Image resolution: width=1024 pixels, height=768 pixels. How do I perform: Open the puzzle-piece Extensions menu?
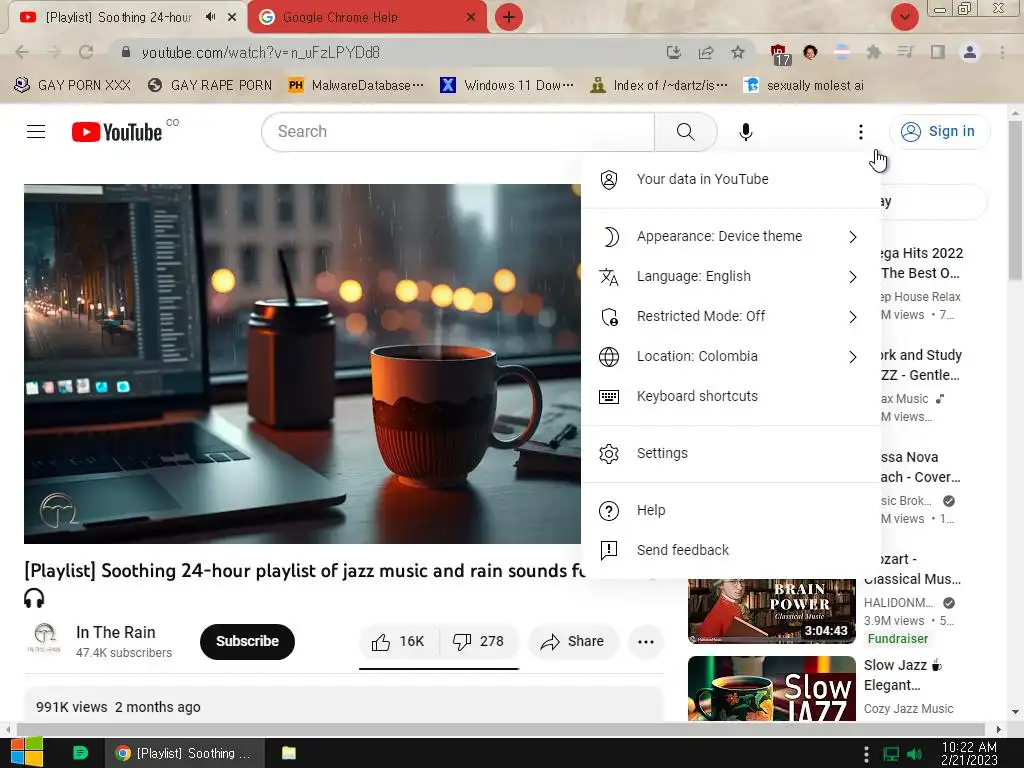coord(873,52)
